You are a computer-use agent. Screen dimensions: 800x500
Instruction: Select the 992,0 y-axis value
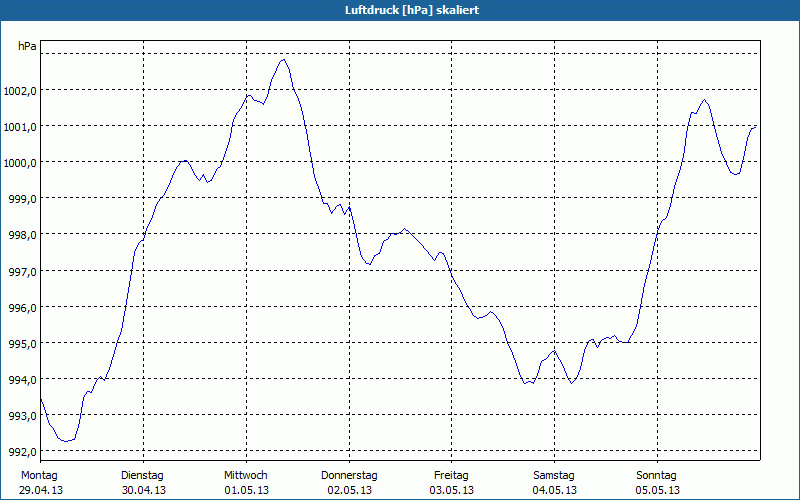click(22, 453)
